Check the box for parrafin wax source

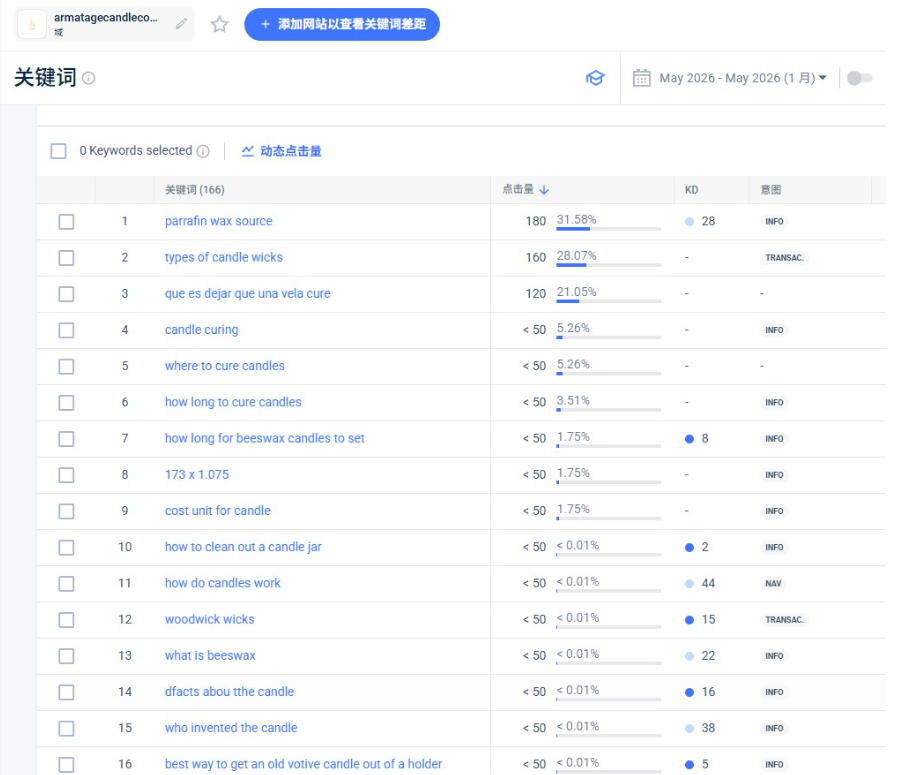(x=66, y=222)
